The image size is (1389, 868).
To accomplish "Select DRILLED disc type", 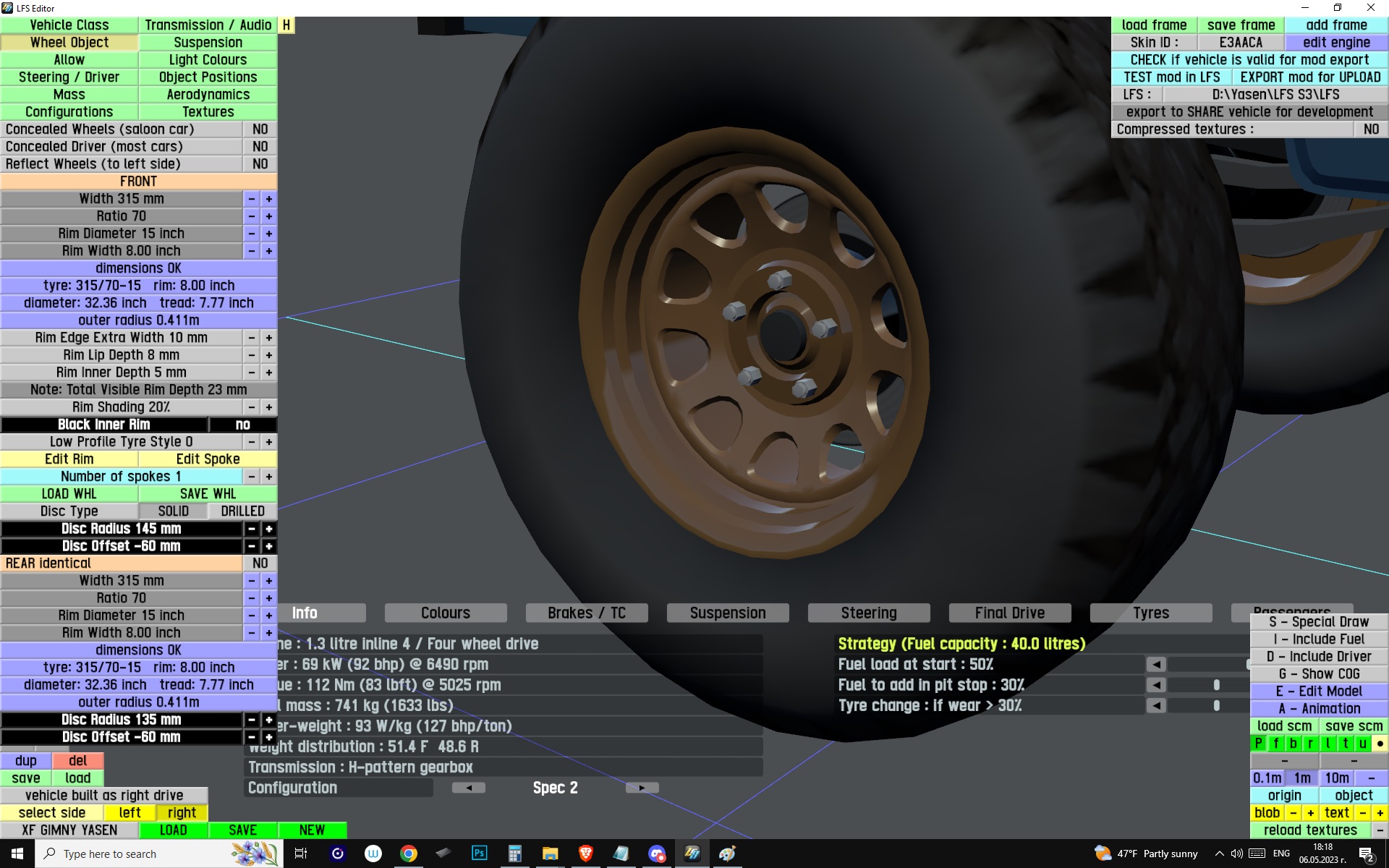I will [x=242, y=511].
